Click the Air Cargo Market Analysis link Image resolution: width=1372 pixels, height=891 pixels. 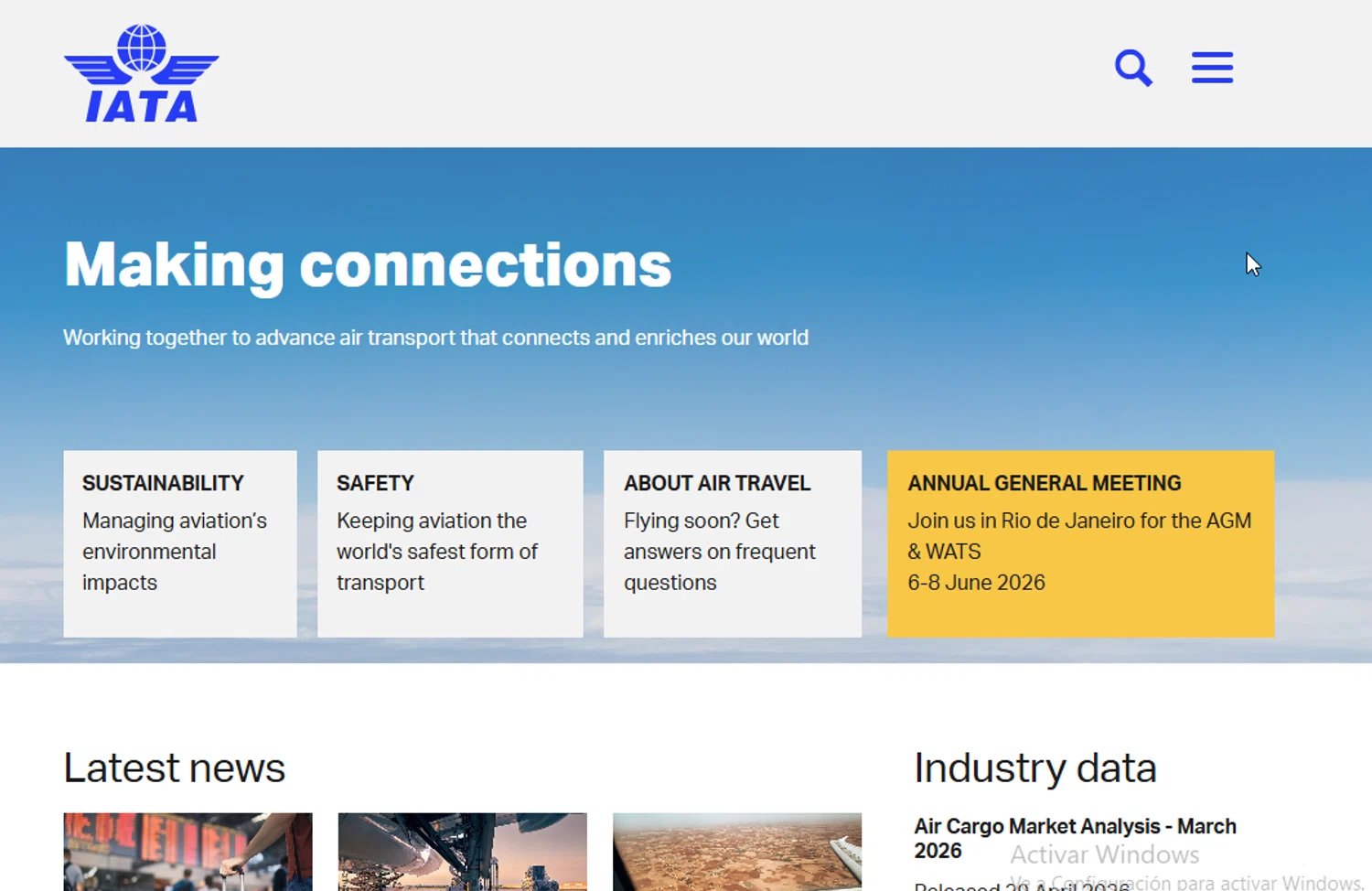click(x=1075, y=838)
